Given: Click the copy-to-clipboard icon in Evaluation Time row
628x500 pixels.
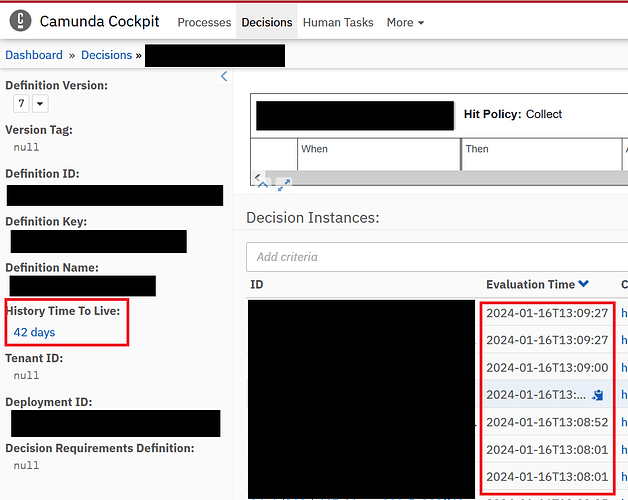Looking at the screenshot, I should coord(598,395).
